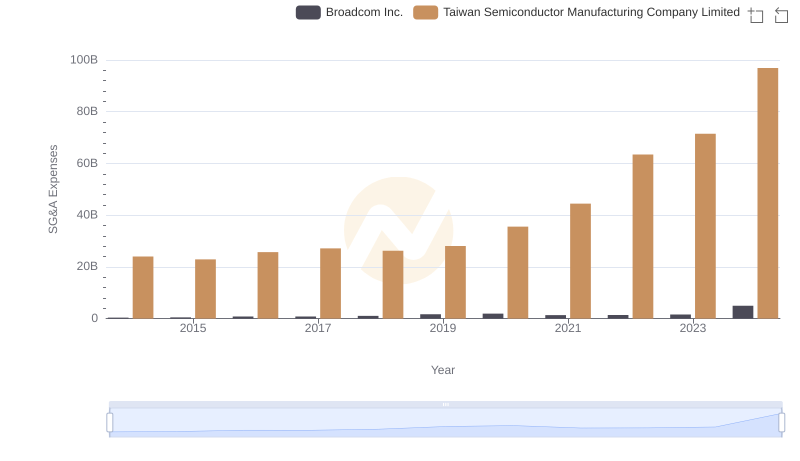This screenshot has width=800, height=461.
Task: Select the Broadcom bar for 2020
Action: (x=493, y=316)
